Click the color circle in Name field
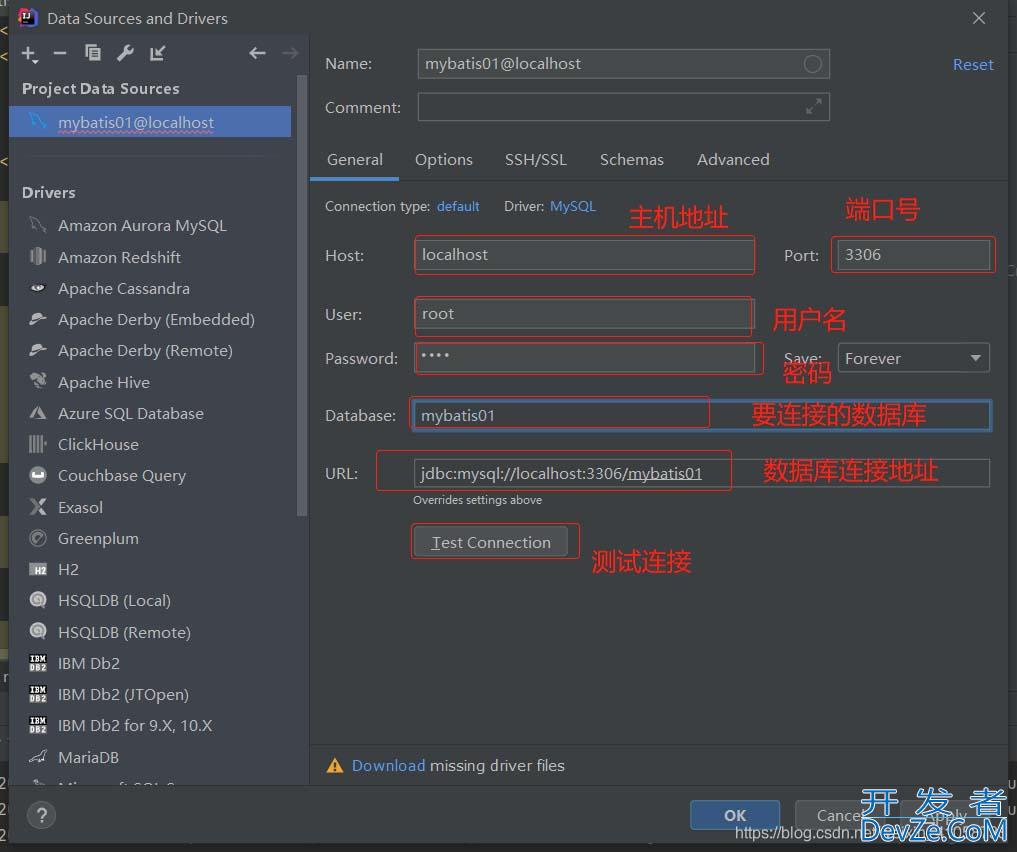The image size is (1017, 852). pos(813,64)
